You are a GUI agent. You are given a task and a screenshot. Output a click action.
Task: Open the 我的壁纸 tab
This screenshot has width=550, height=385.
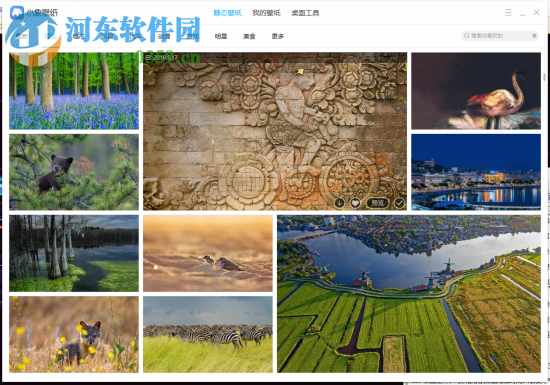click(266, 13)
